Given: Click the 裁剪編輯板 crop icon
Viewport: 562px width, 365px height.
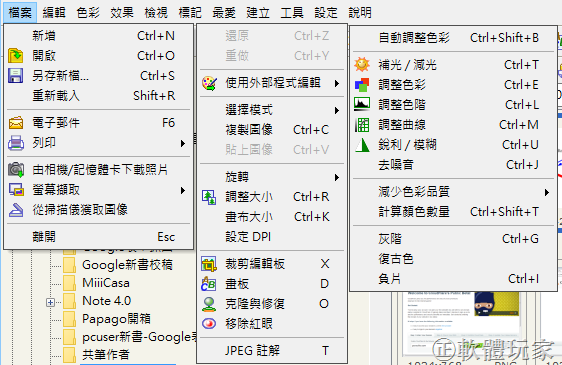Looking at the screenshot, I should pos(209,264).
